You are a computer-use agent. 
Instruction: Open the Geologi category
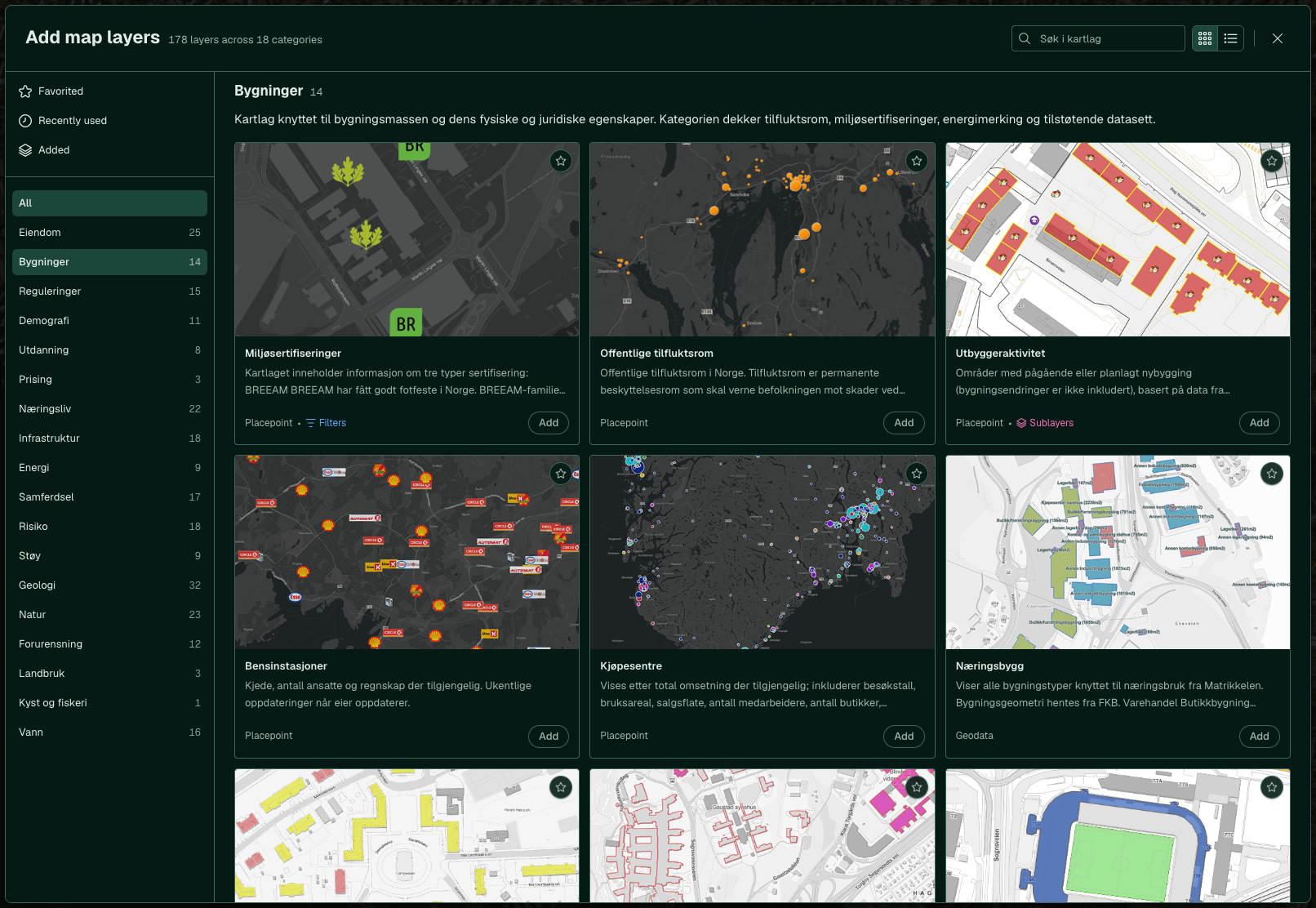tap(109, 585)
